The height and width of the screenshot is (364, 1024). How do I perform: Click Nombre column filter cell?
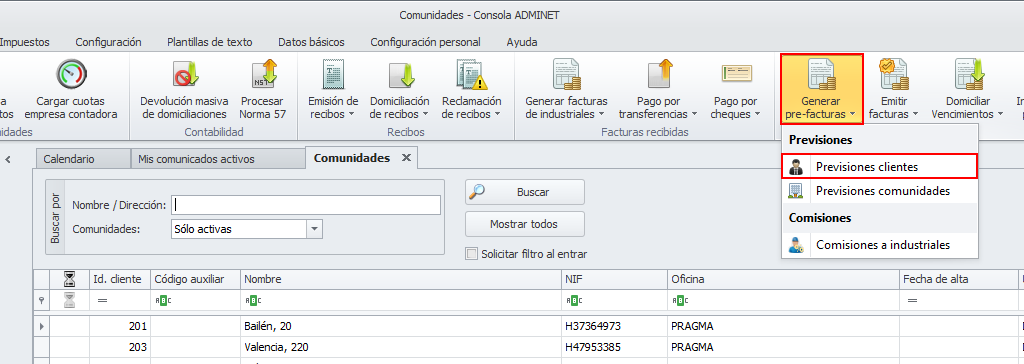tap(400, 301)
